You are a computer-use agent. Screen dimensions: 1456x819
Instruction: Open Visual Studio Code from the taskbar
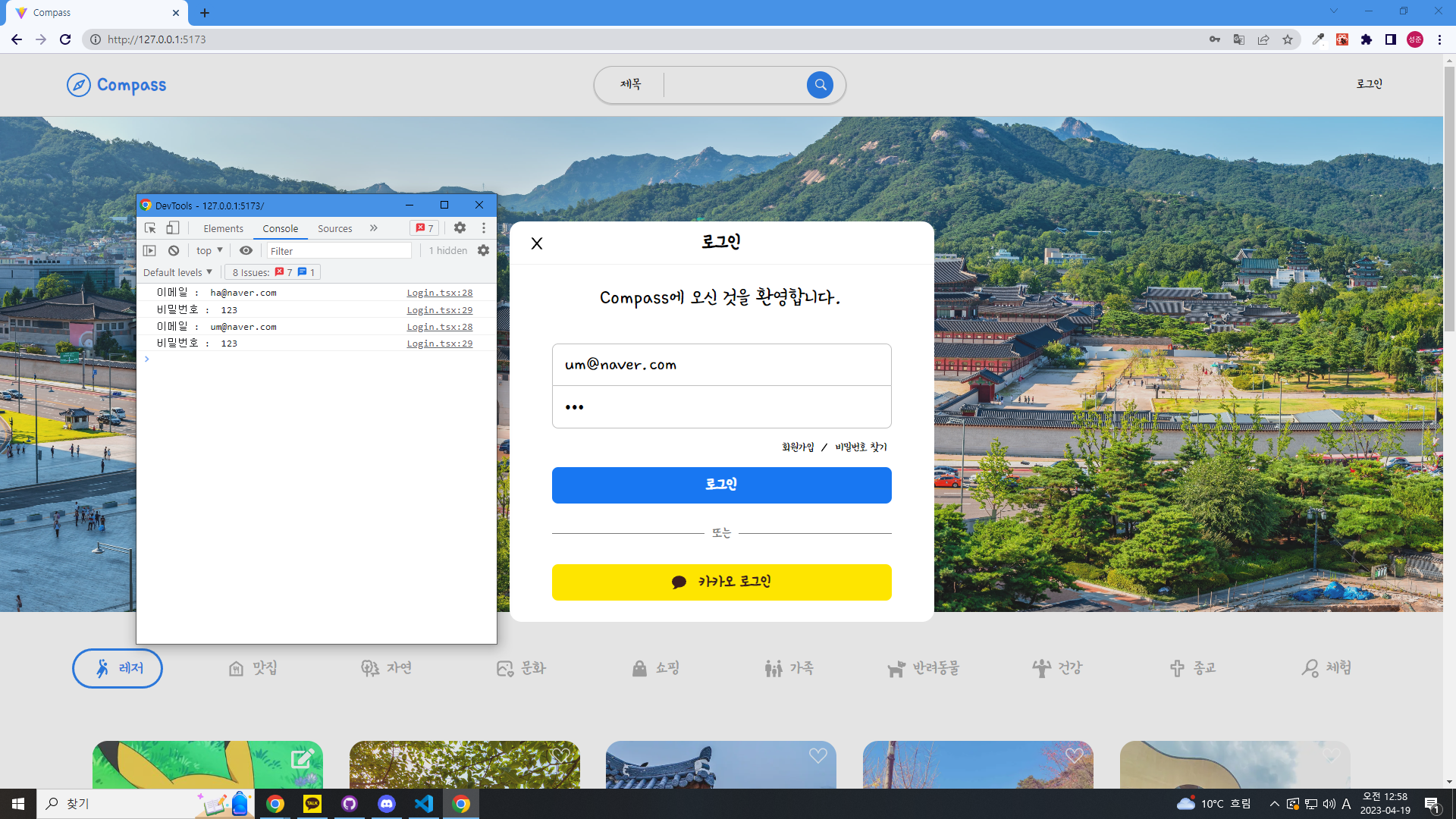(x=424, y=804)
